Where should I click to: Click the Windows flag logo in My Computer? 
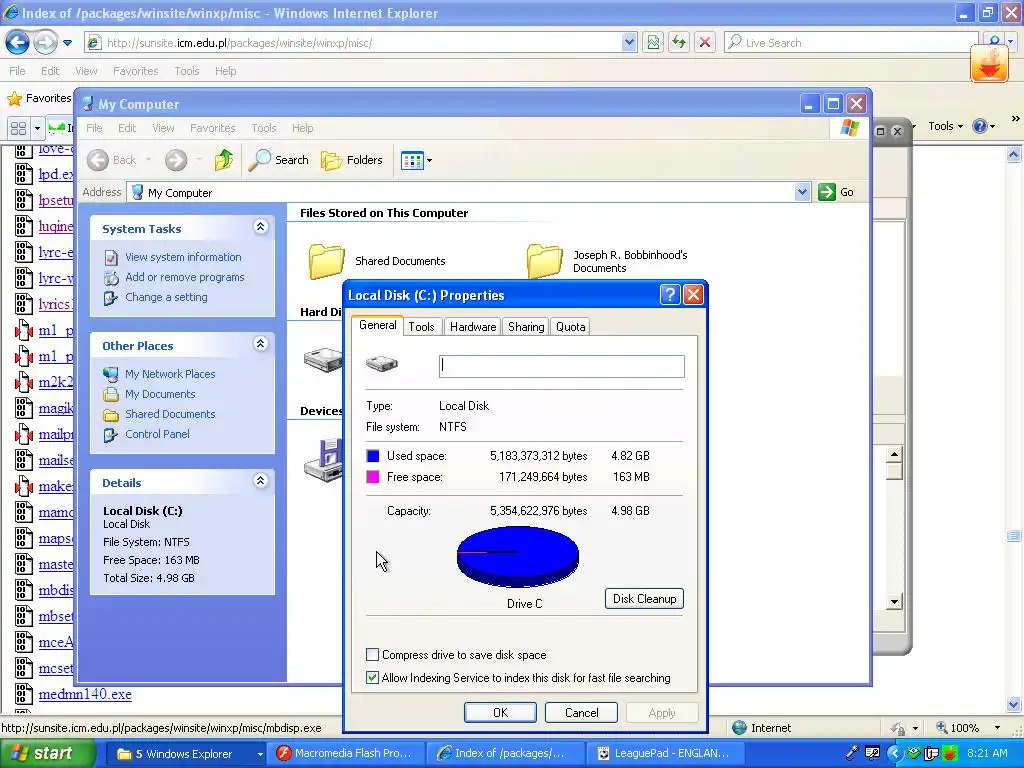tap(850, 128)
